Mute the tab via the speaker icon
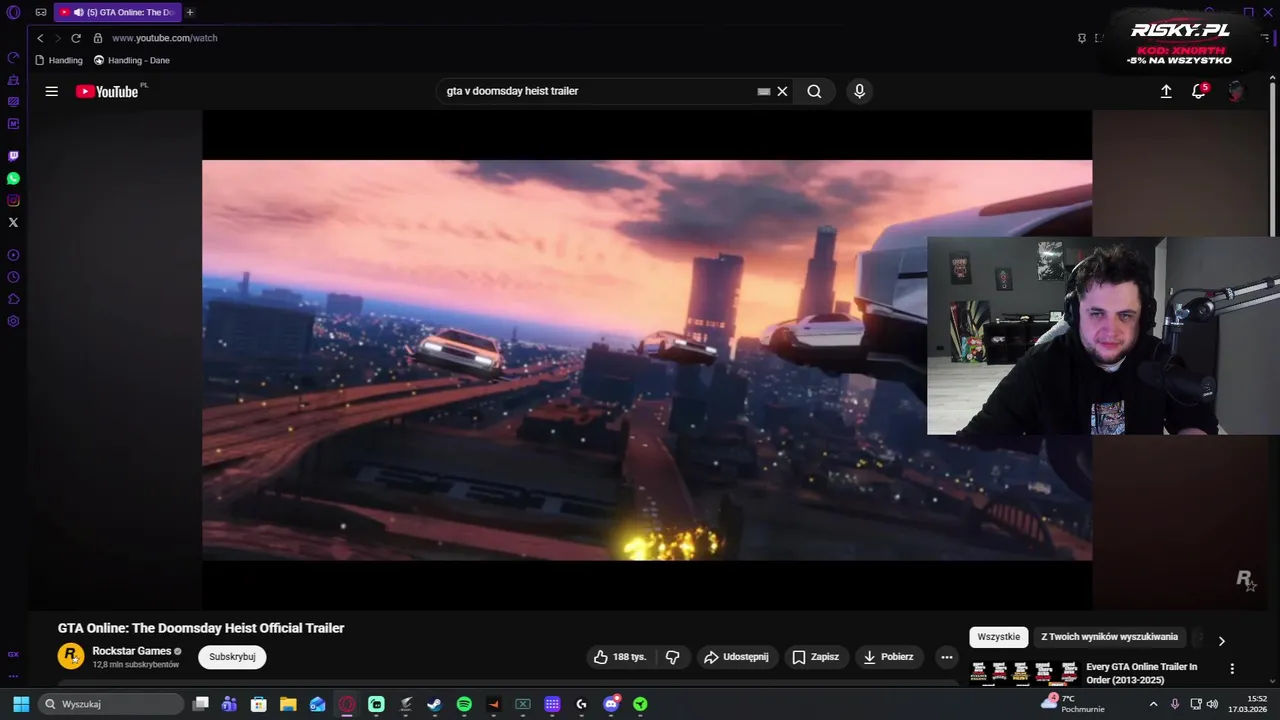 78,12
